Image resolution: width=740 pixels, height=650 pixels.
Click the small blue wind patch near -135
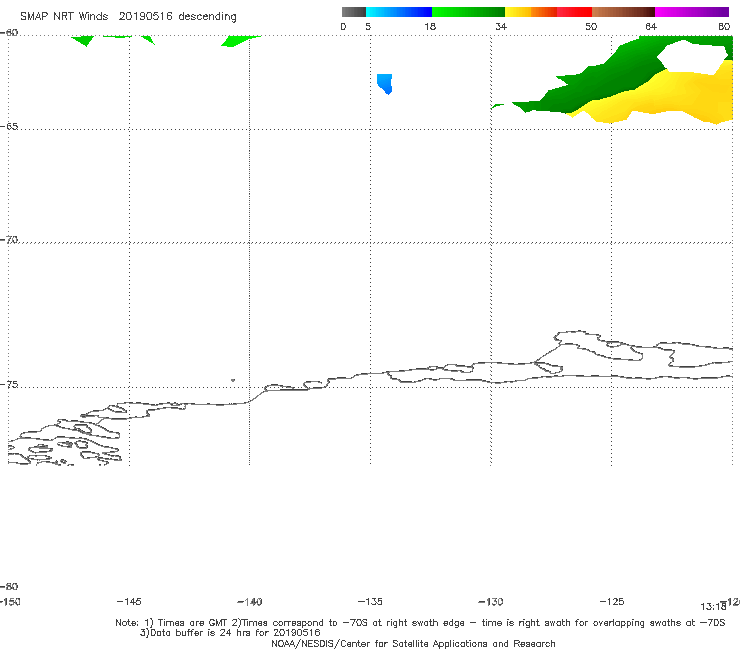[385, 84]
